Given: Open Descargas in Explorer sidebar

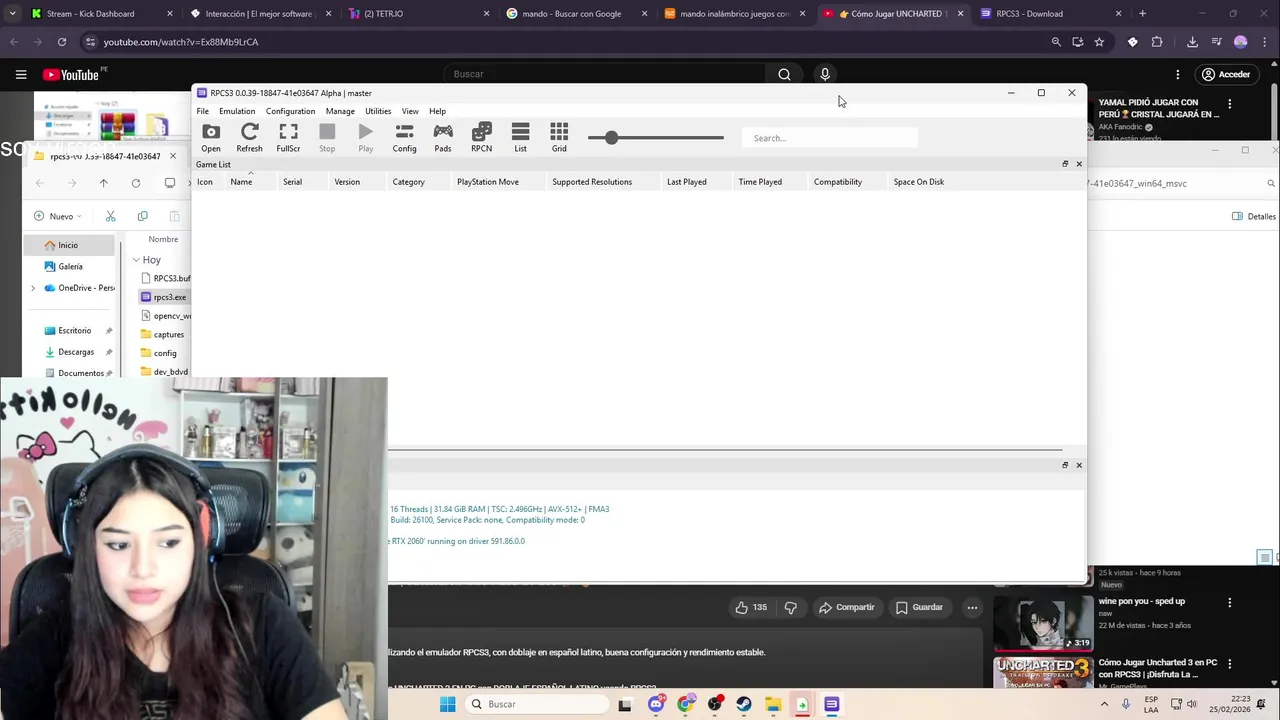Looking at the screenshot, I should [69, 352].
